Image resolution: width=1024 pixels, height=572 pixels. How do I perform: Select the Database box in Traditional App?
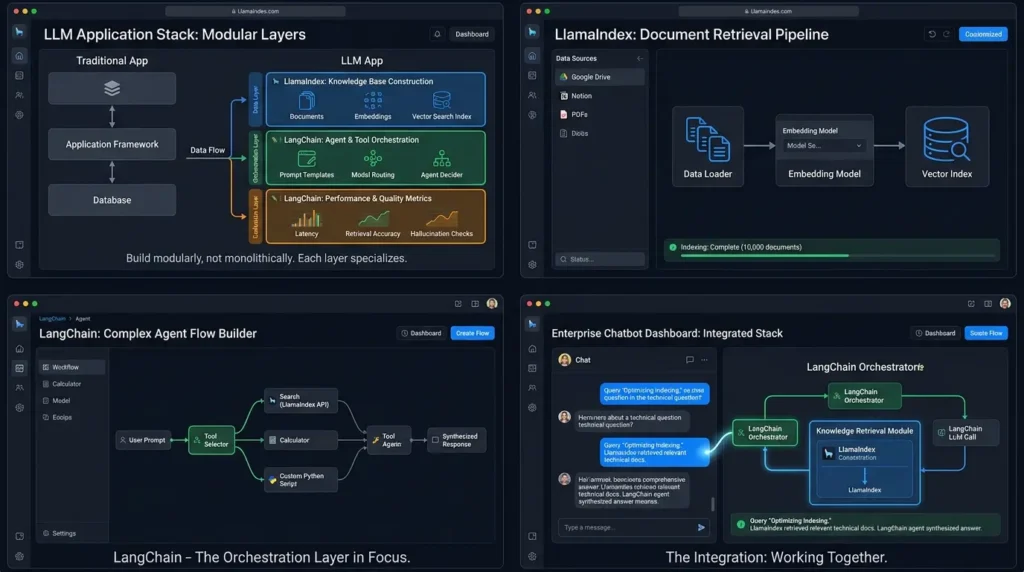pos(112,200)
